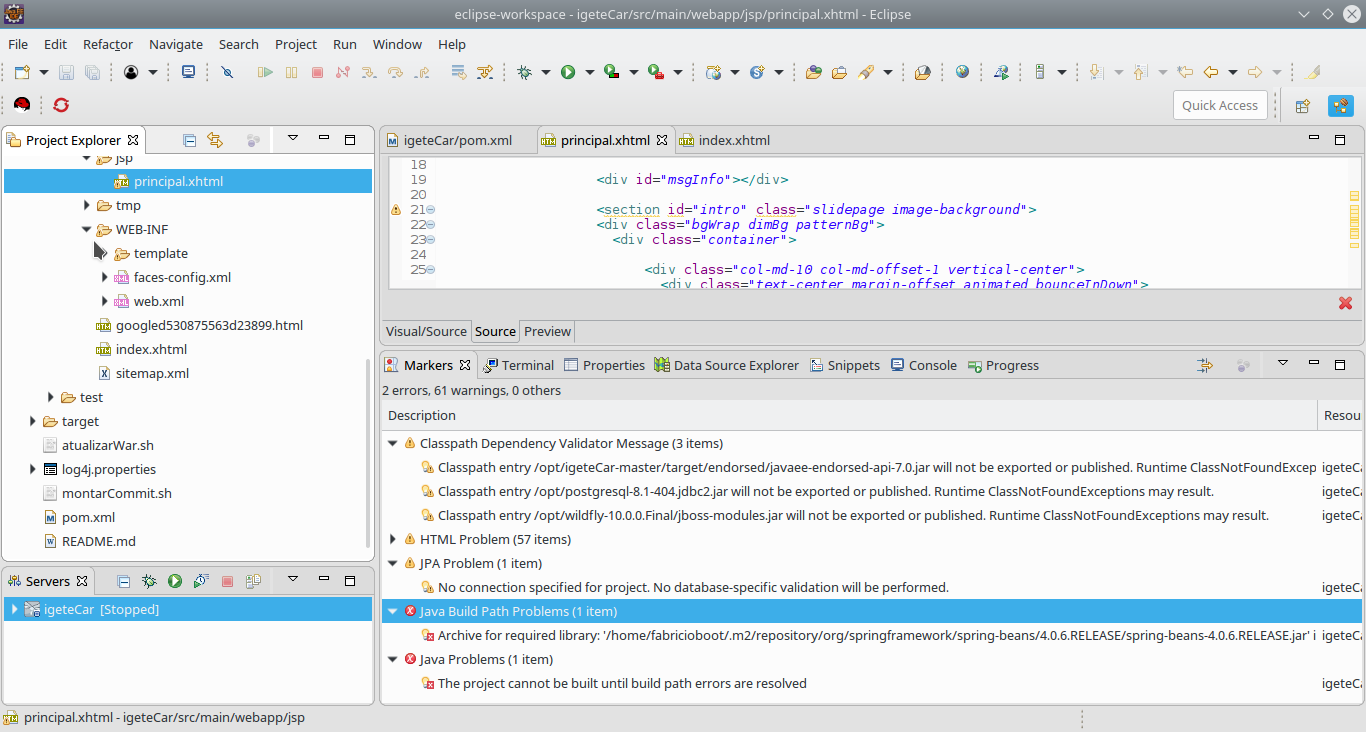Click Skip All Breakpoints icon
Screen dimensions: 1366x732
pyautogui.click(x=227, y=72)
